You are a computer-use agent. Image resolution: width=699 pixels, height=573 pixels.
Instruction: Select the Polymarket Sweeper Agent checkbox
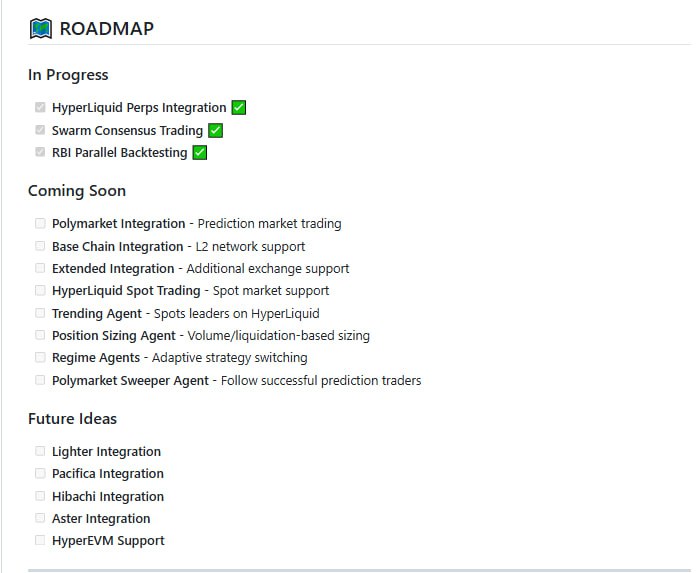click(40, 380)
